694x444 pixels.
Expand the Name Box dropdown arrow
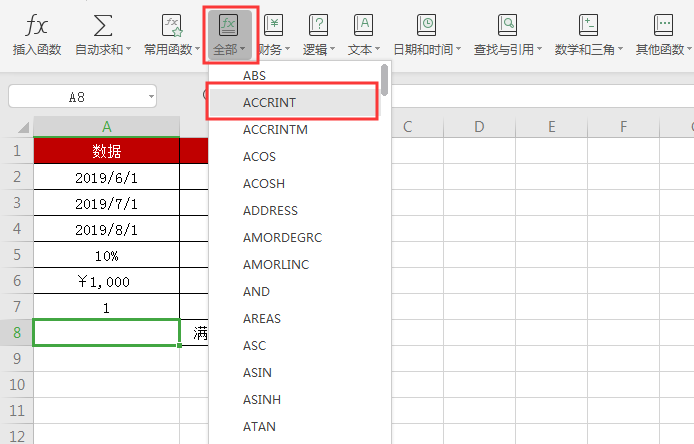tap(150, 97)
